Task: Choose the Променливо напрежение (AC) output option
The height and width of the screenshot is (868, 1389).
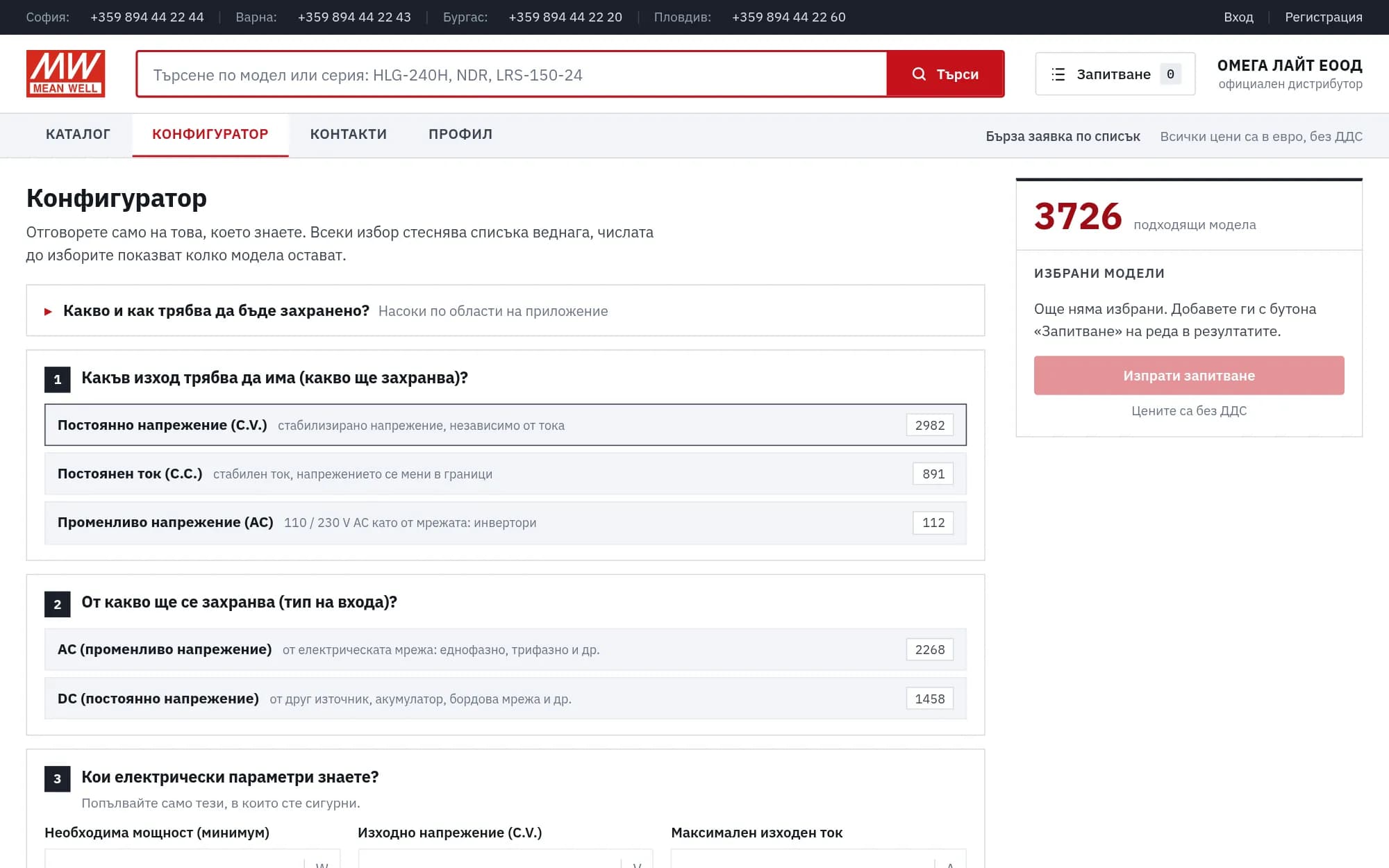Action: coord(505,522)
